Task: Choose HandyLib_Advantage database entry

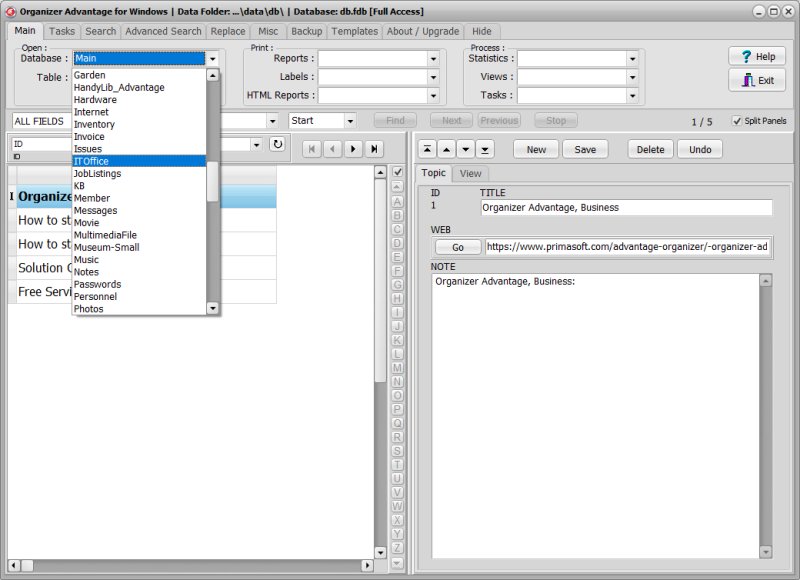Action: [x=139, y=87]
